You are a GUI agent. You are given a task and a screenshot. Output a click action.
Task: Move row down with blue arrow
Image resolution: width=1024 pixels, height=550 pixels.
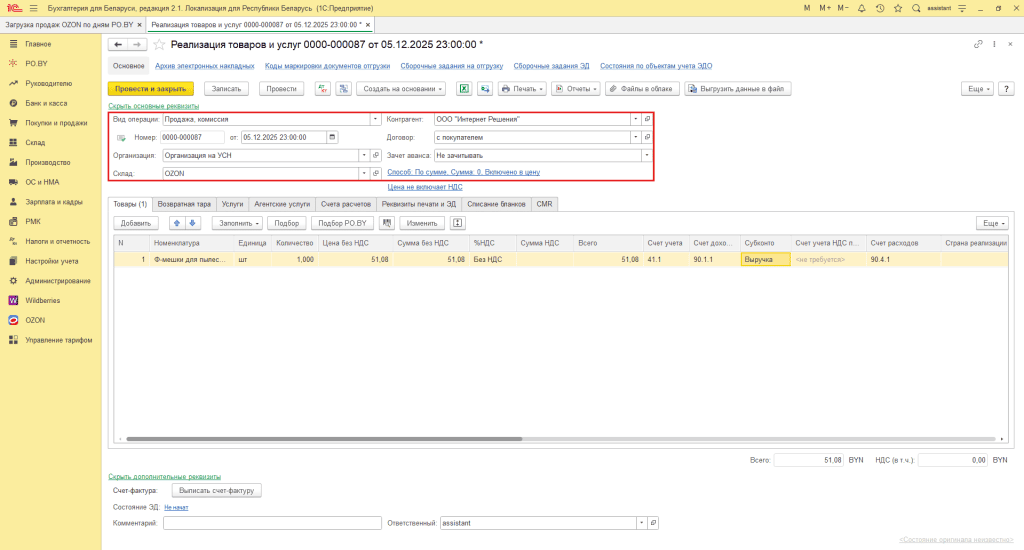point(192,223)
